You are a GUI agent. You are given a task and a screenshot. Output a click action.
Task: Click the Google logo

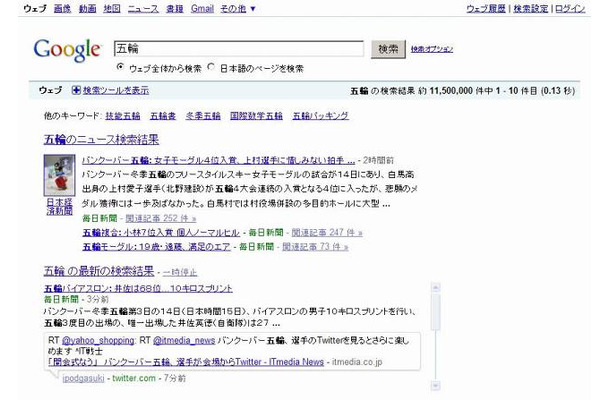[x=67, y=50]
